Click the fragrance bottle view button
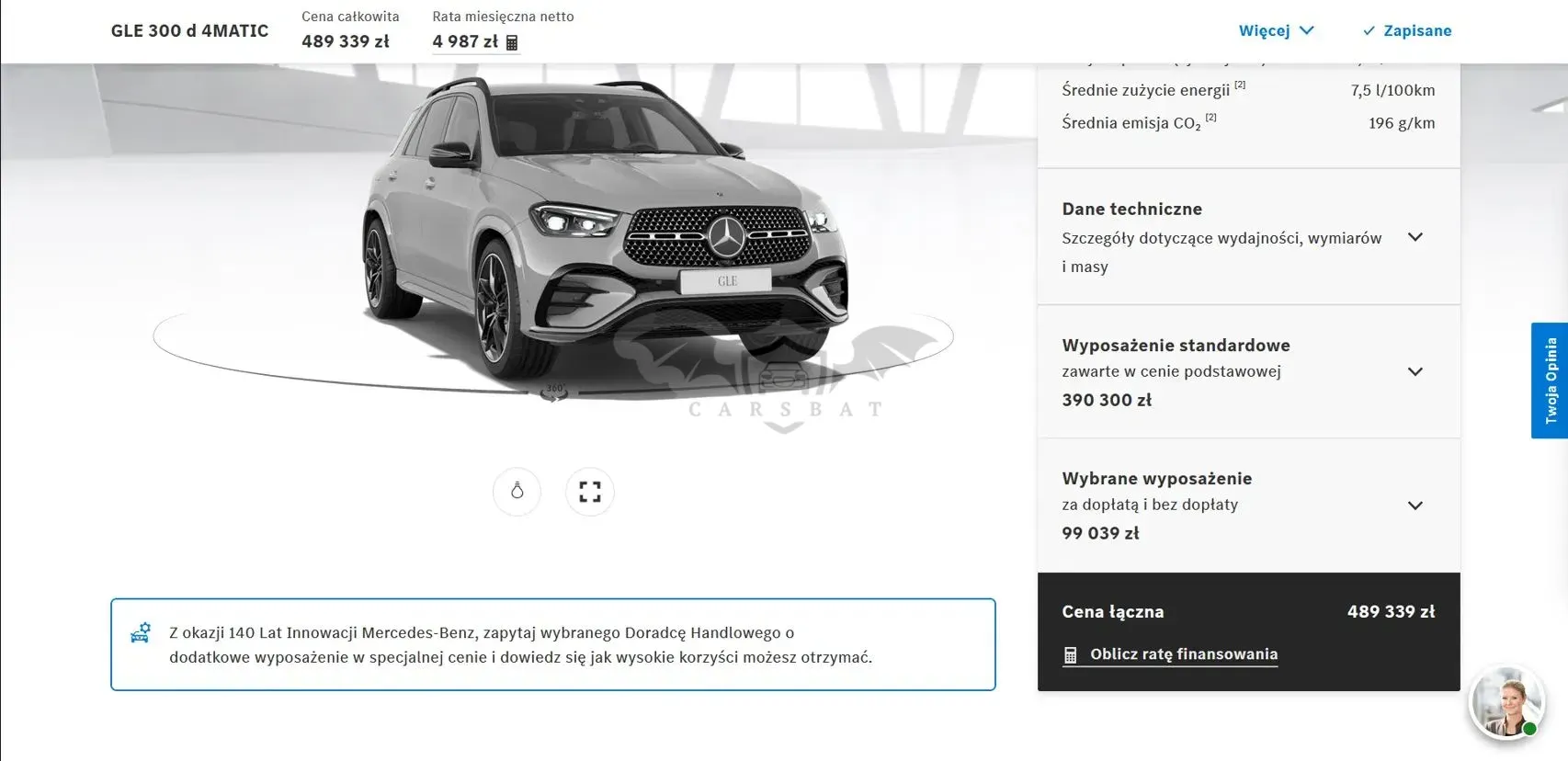 pos(517,492)
